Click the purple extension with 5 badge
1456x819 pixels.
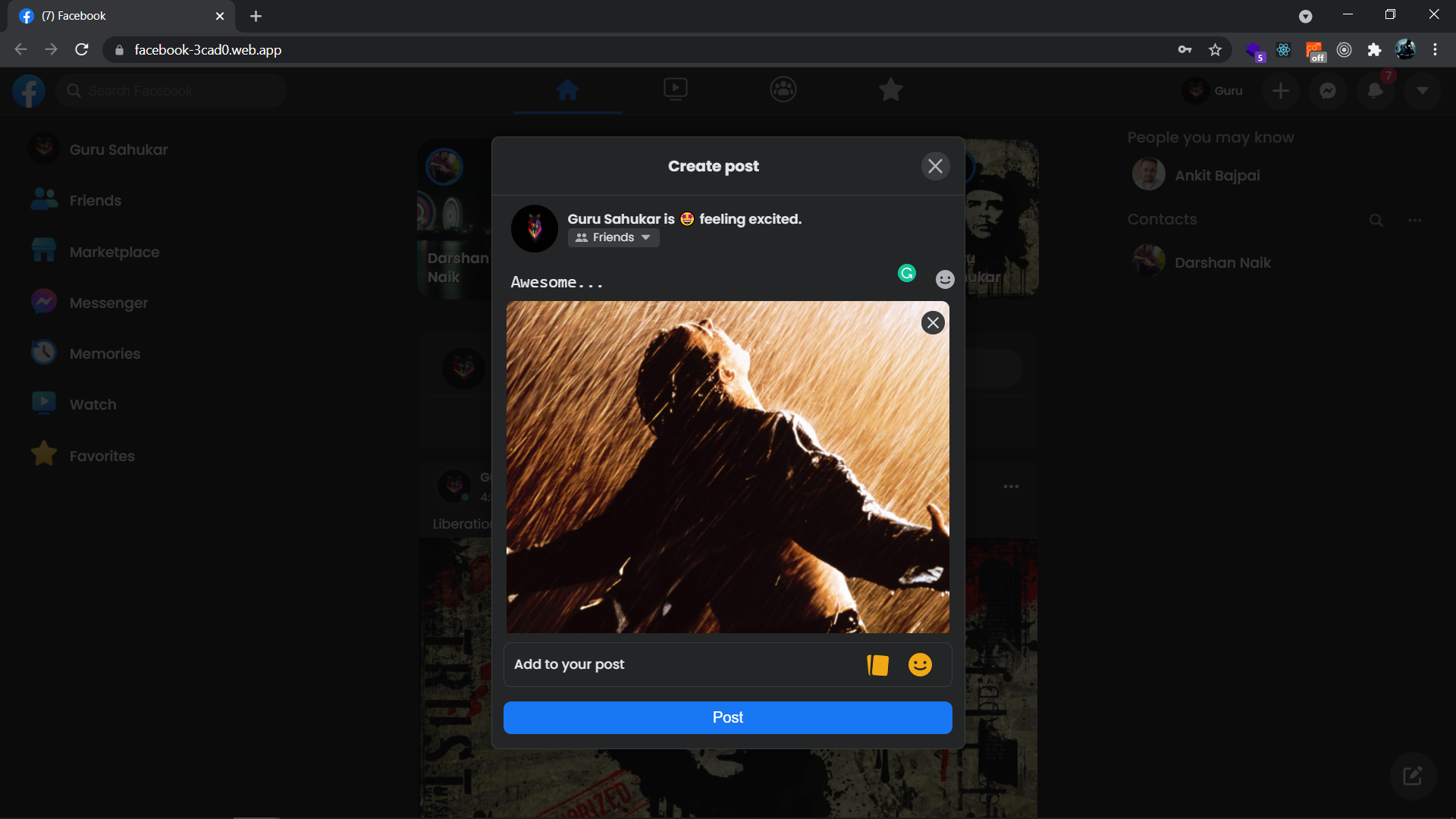click(x=1254, y=51)
